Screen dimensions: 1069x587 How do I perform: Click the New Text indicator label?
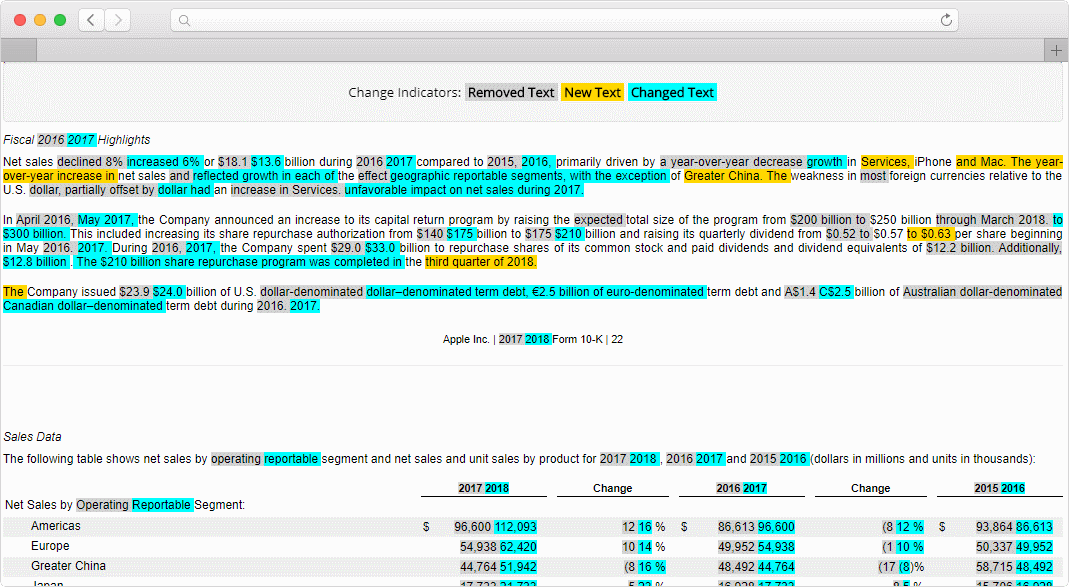592,92
